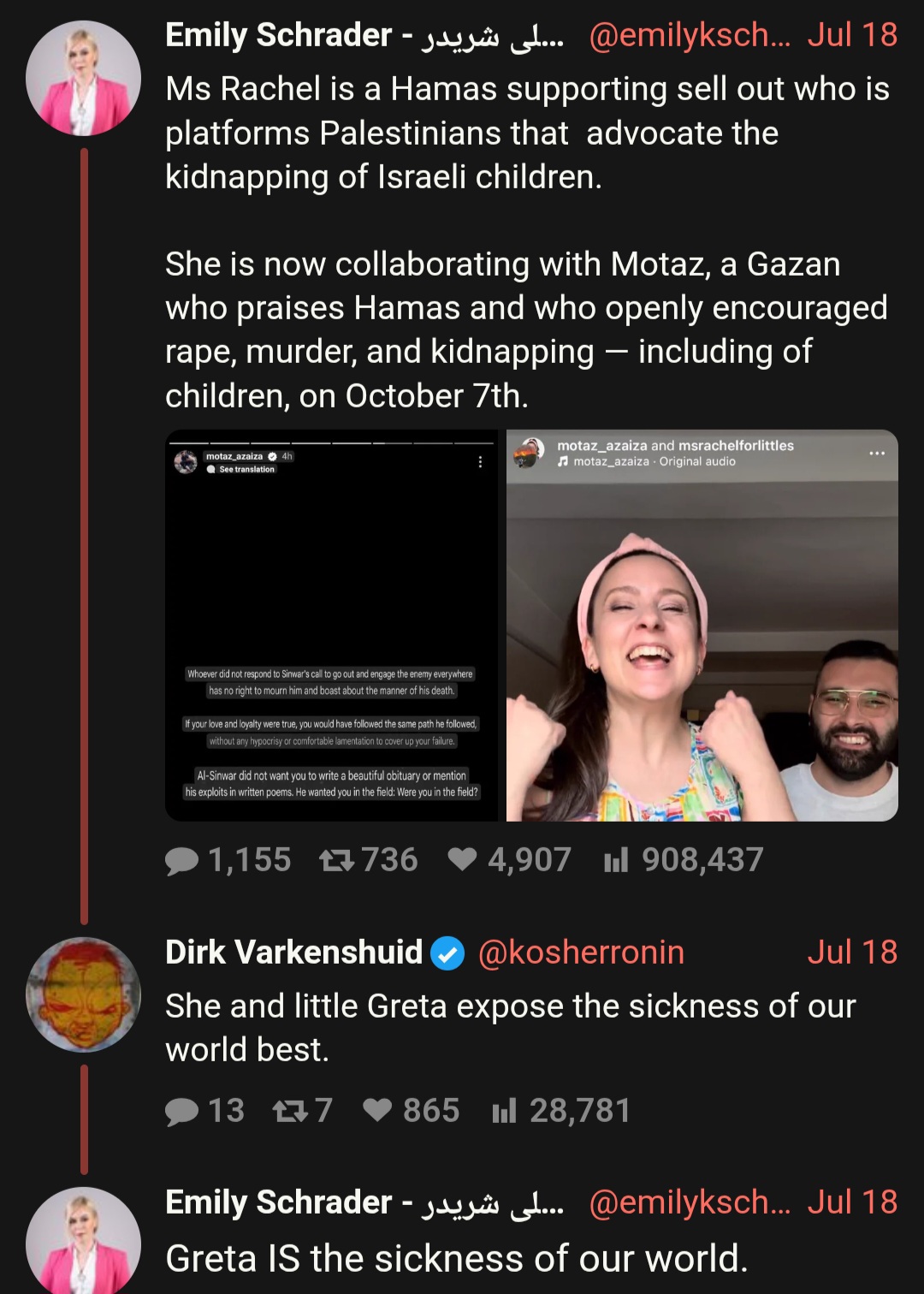View the black story screenshot image
The height and width of the screenshot is (1294, 924).
(331, 626)
